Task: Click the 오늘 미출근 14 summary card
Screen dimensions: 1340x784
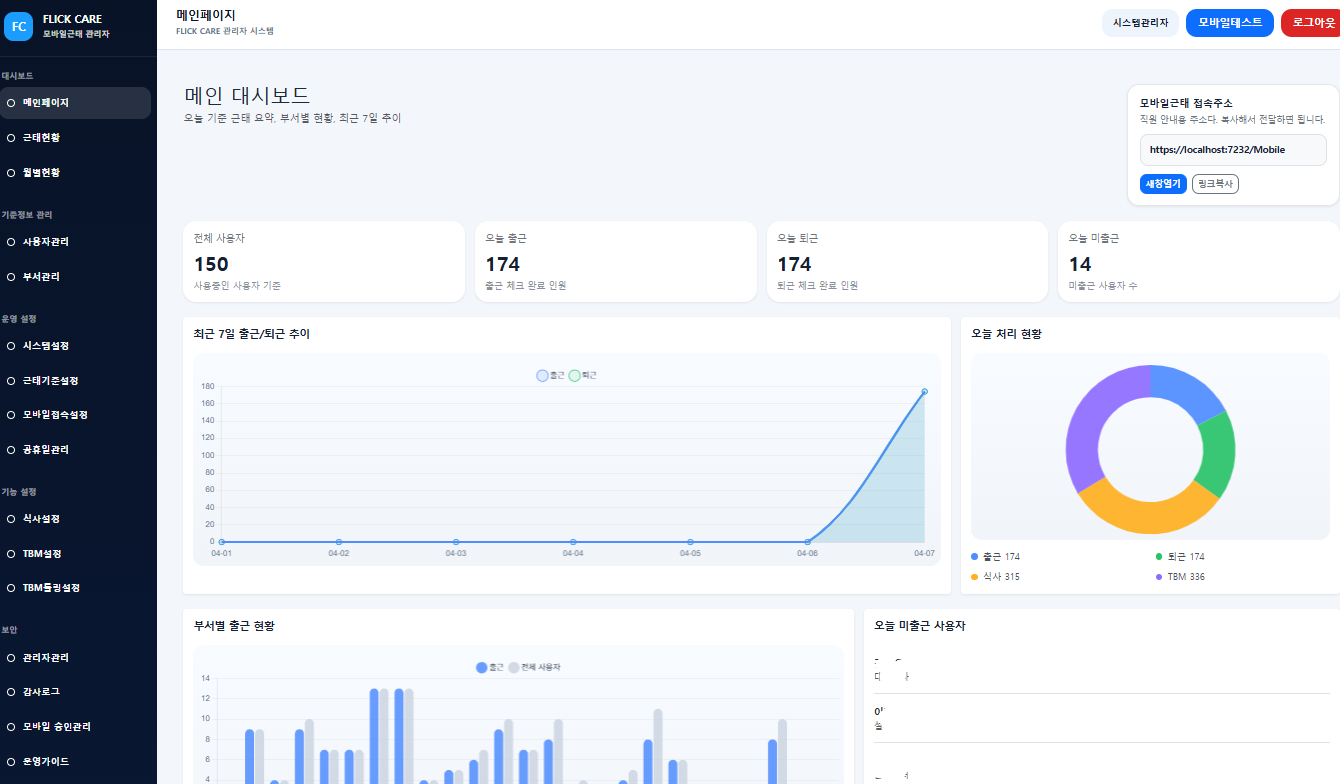Action: coord(1199,262)
